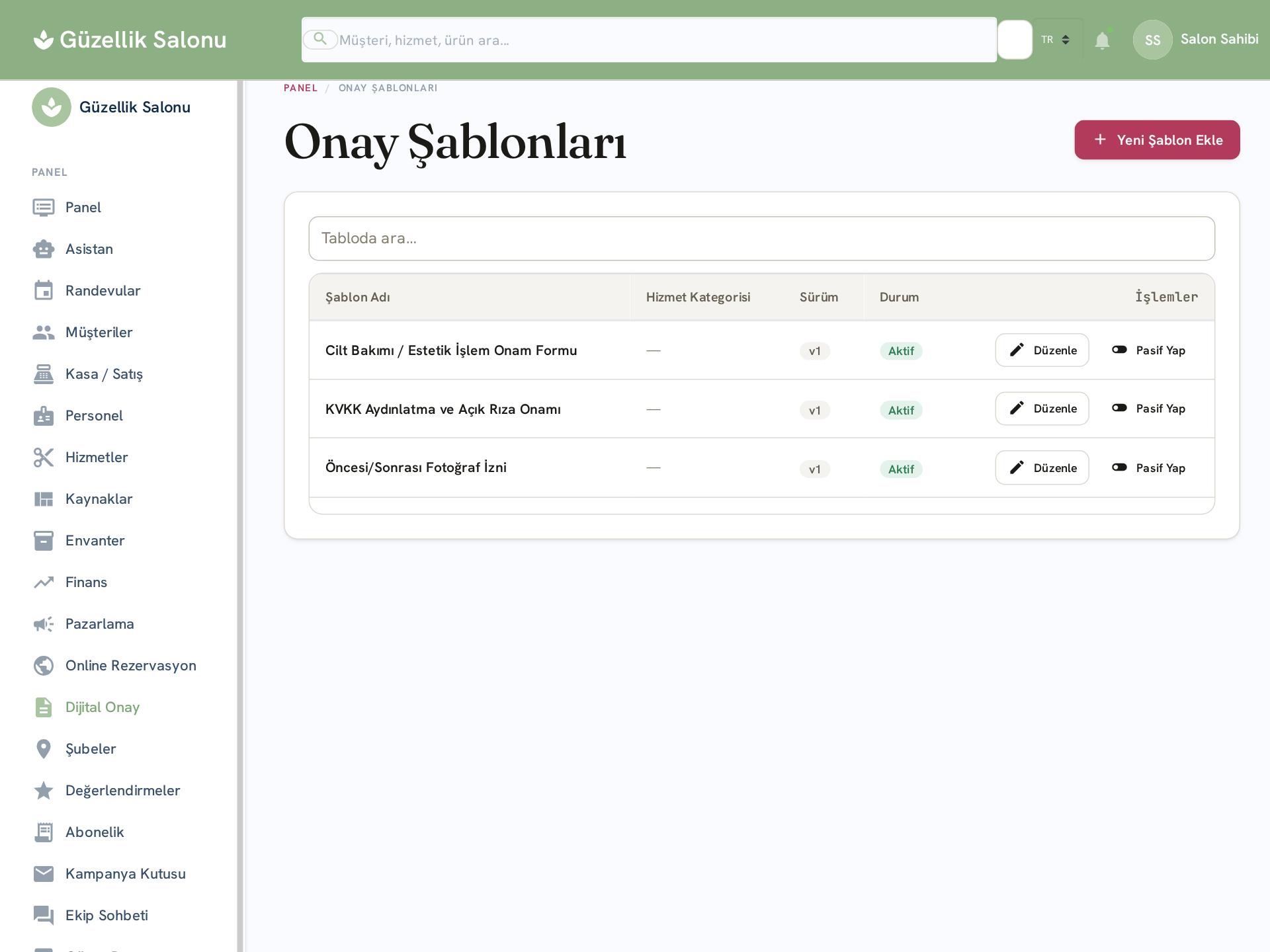Open Personel badge icon
The width and height of the screenshot is (1270, 952).
(x=44, y=416)
